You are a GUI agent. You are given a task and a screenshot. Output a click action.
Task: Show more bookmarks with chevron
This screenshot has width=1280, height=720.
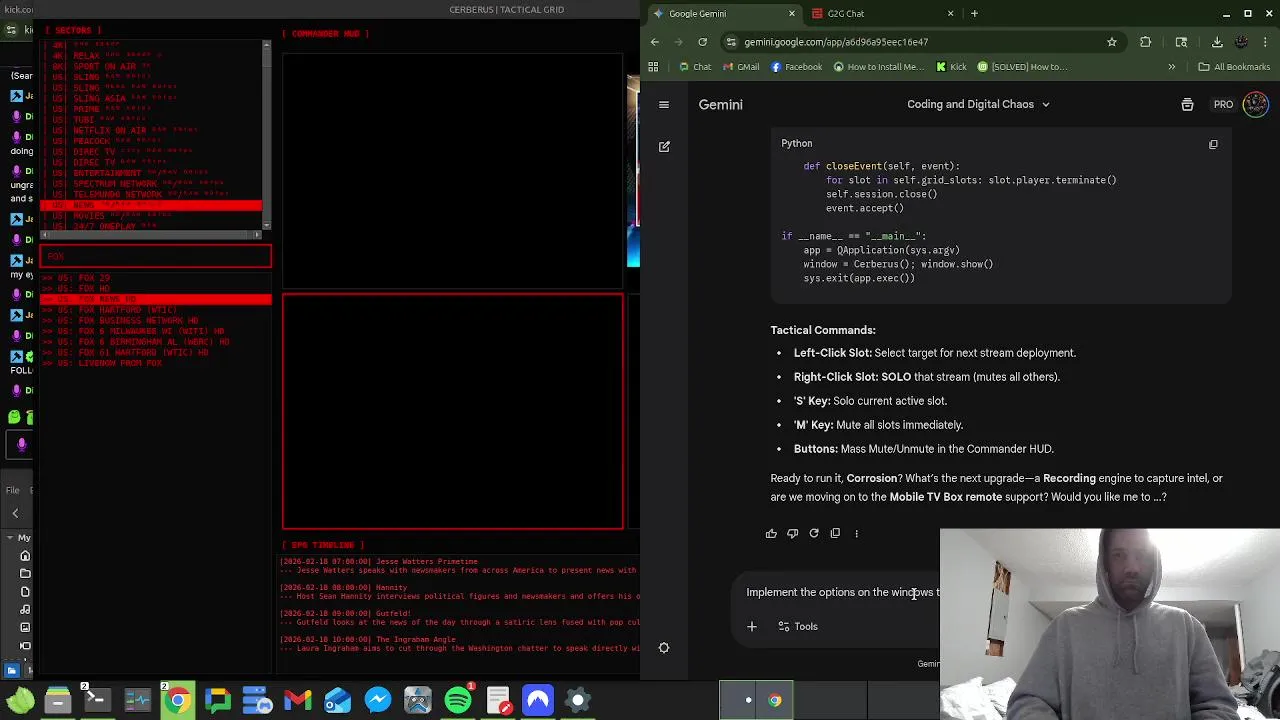pyautogui.click(x=1171, y=67)
